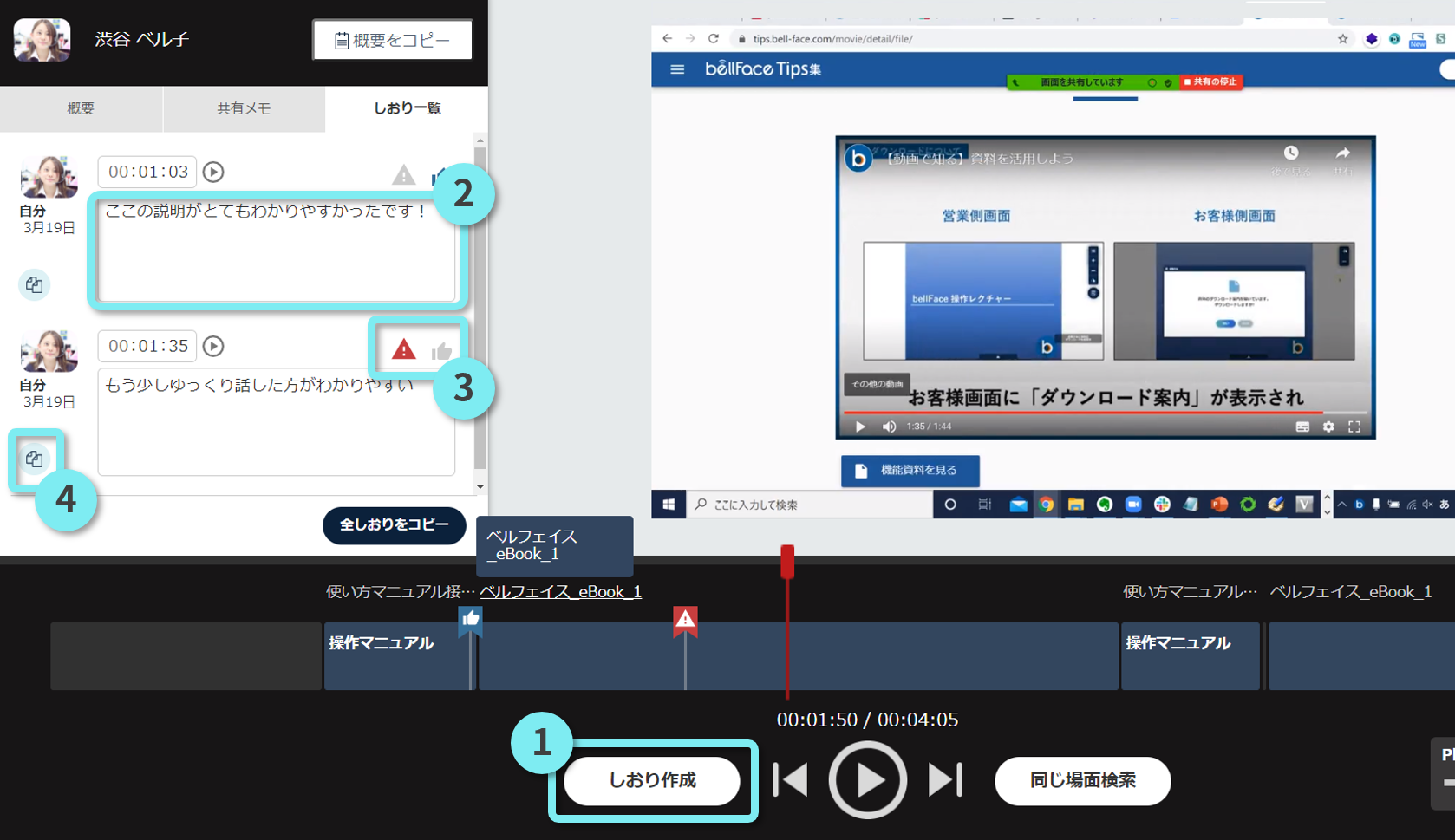This screenshot has width=1455, height=840.
Task: Open the ベルフェイス_eBook_1 underlined link
Action: pyautogui.click(x=561, y=592)
